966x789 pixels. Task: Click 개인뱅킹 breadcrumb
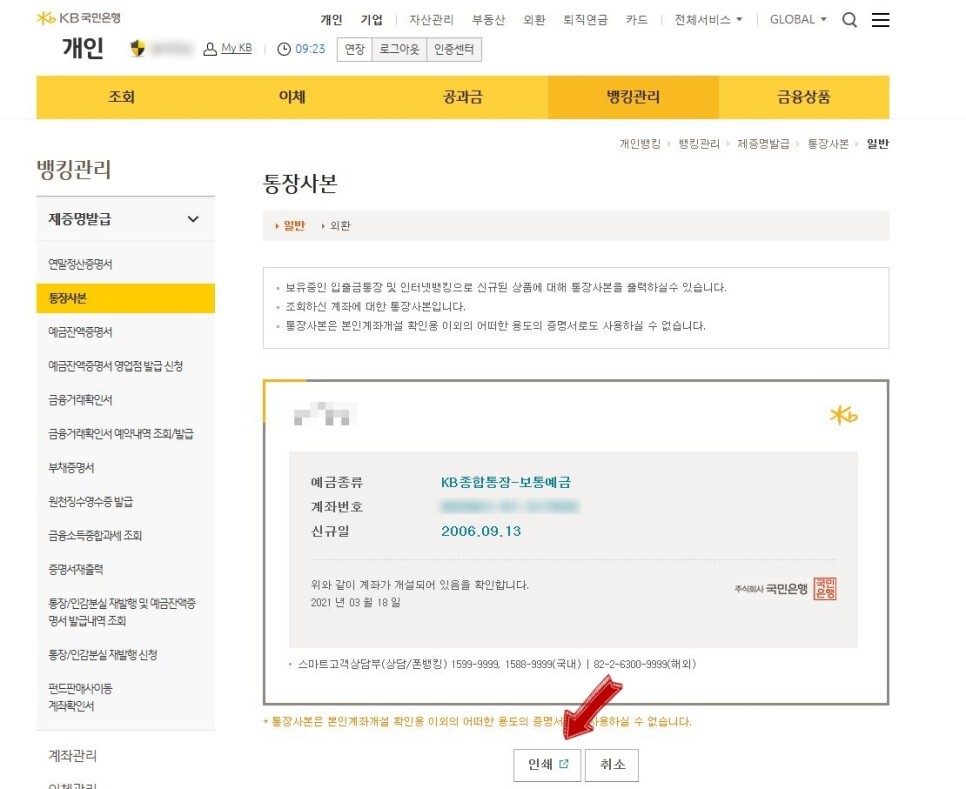tap(639, 144)
